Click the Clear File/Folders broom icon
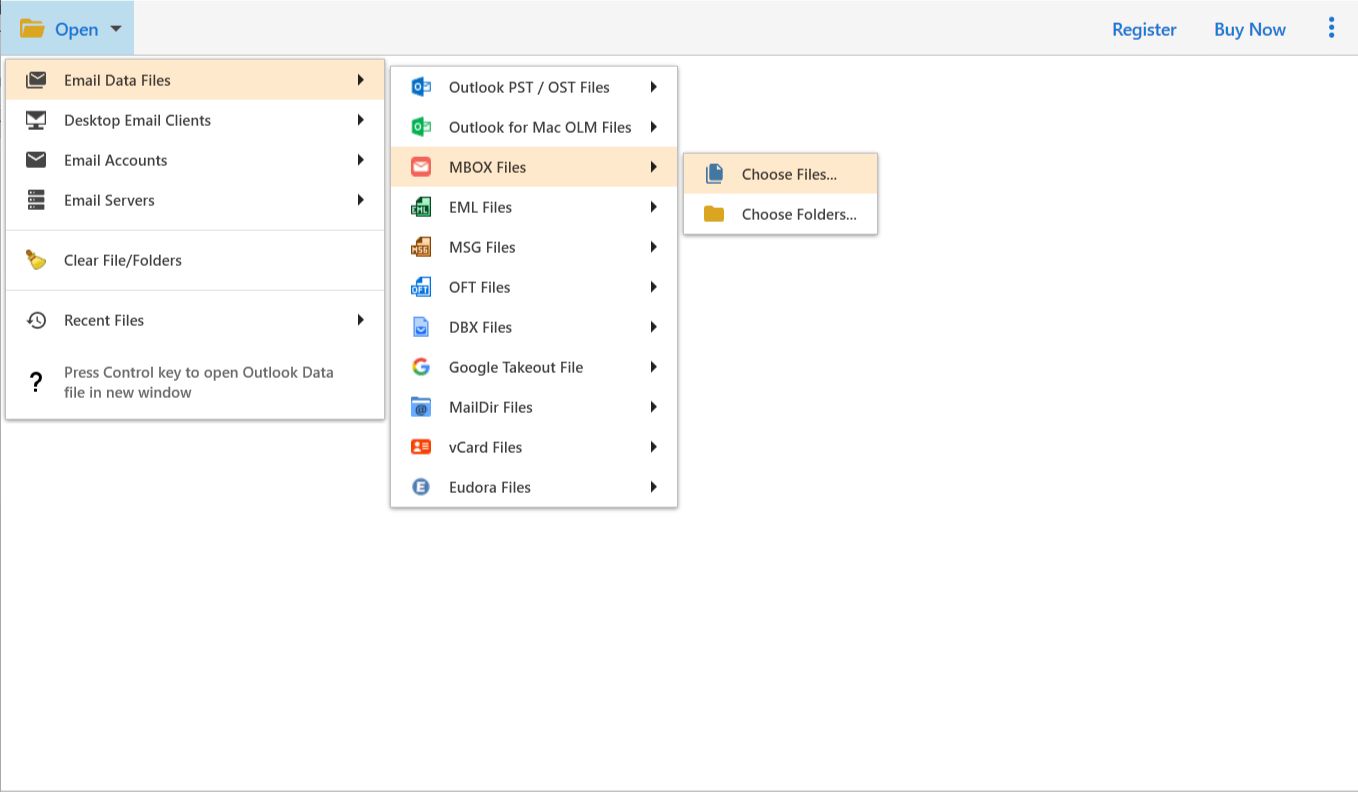The width and height of the screenshot is (1358, 792). tap(36, 260)
